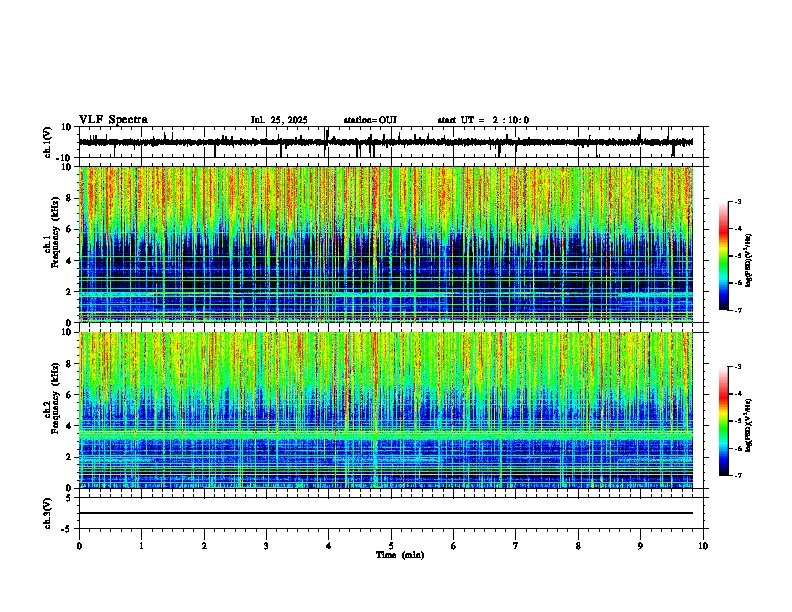The width and height of the screenshot is (792, 612).
Task: Click the 'VLF Spectra' title text
Action: click(113, 120)
